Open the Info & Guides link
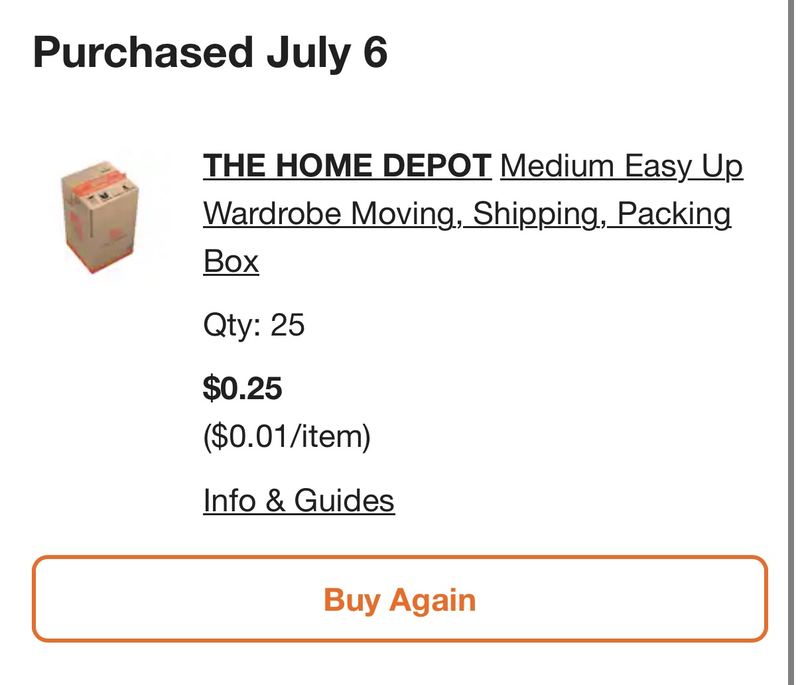800x685 pixels. [x=298, y=500]
